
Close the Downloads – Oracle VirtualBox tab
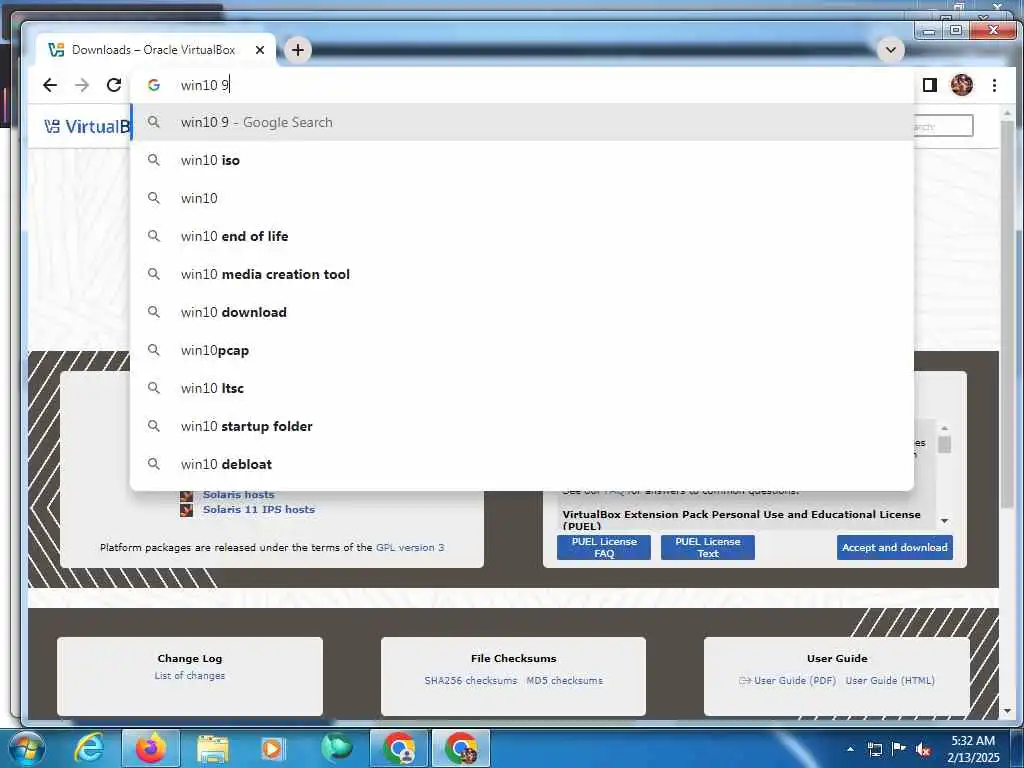tap(260, 50)
